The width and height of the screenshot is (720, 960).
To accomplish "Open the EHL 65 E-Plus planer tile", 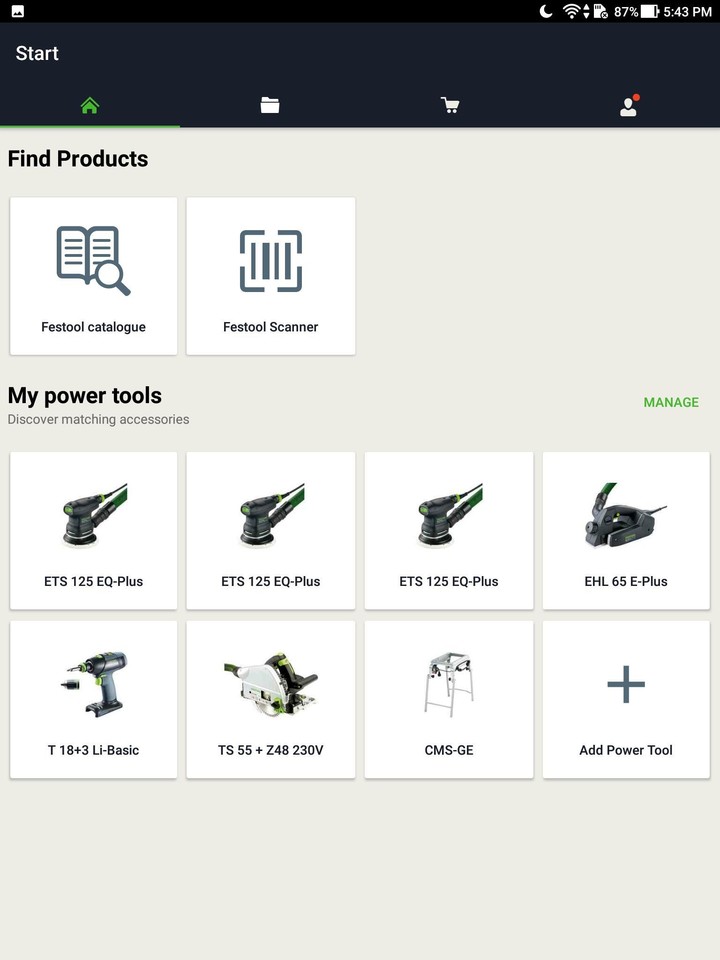I will (x=626, y=530).
